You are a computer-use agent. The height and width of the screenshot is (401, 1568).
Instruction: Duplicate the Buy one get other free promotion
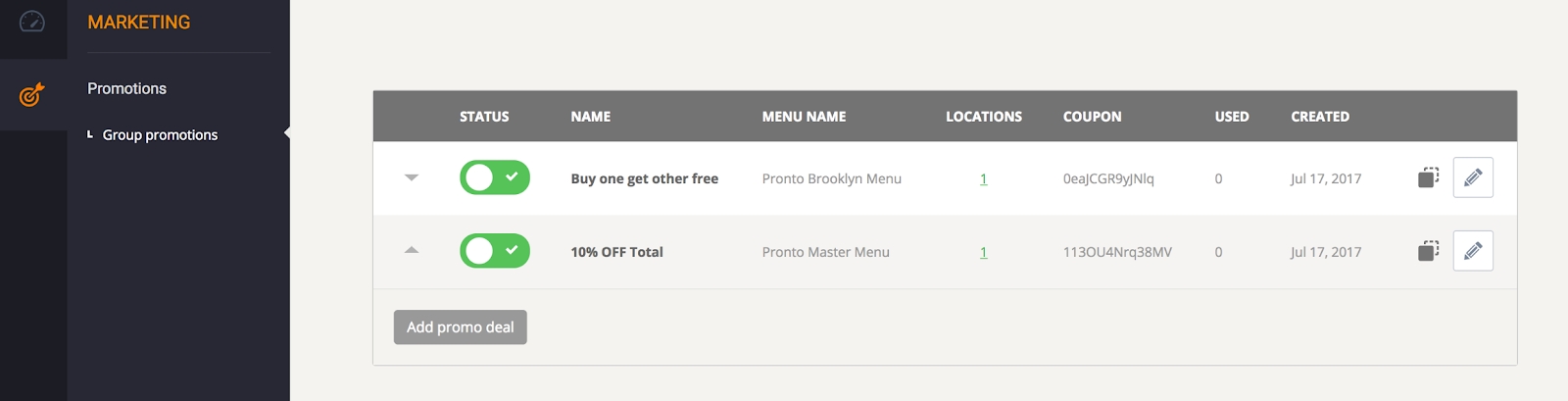[1428, 177]
